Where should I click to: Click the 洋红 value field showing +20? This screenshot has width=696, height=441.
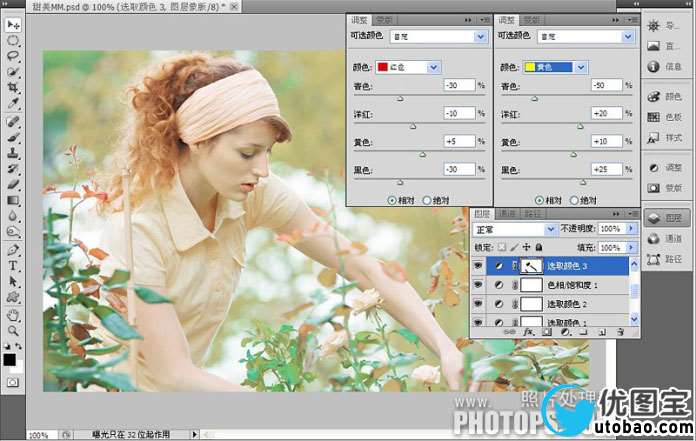(605, 113)
